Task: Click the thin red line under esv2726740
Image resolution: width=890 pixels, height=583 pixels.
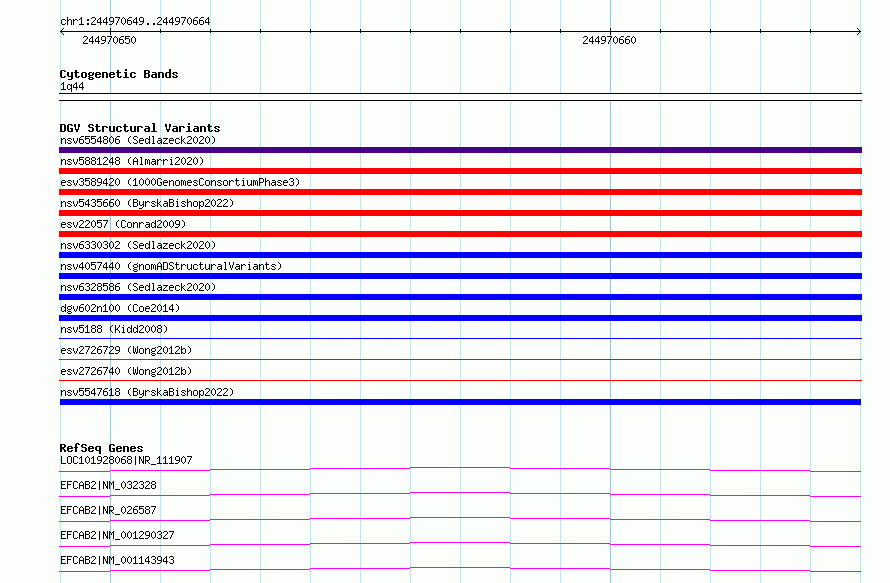Action: click(460, 380)
